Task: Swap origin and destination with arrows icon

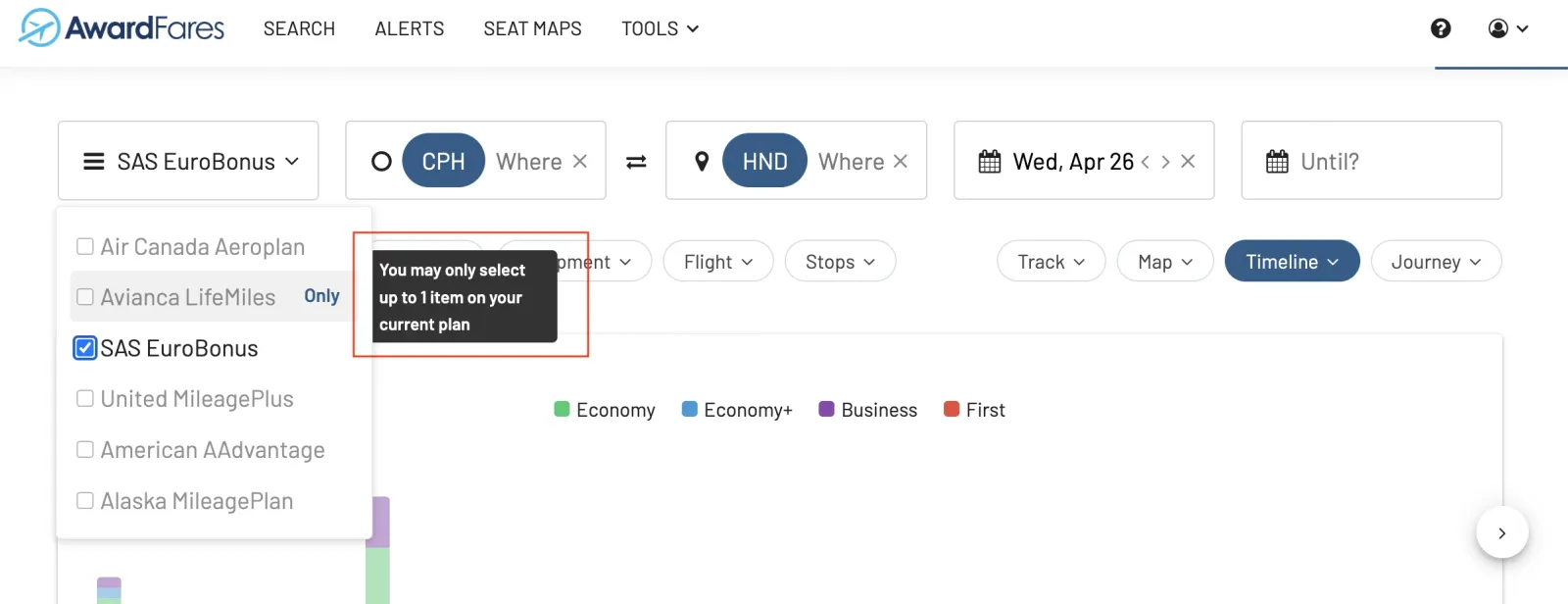Action: coord(636,162)
